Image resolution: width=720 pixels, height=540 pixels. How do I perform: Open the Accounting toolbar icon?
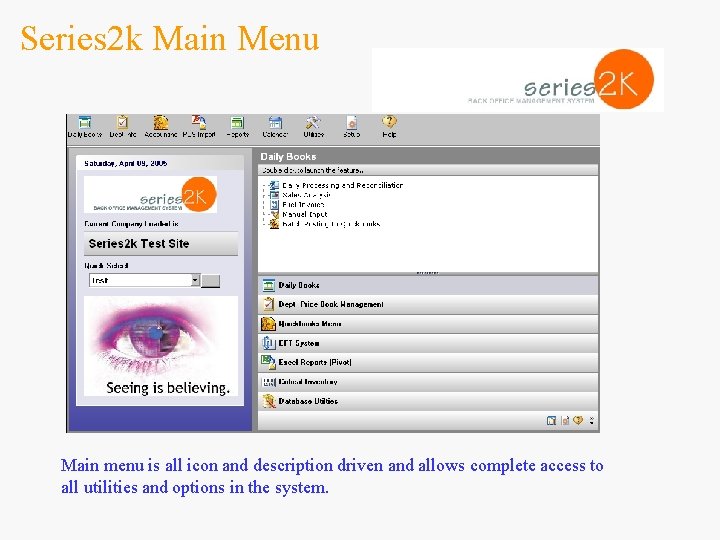[x=161, y=126]
